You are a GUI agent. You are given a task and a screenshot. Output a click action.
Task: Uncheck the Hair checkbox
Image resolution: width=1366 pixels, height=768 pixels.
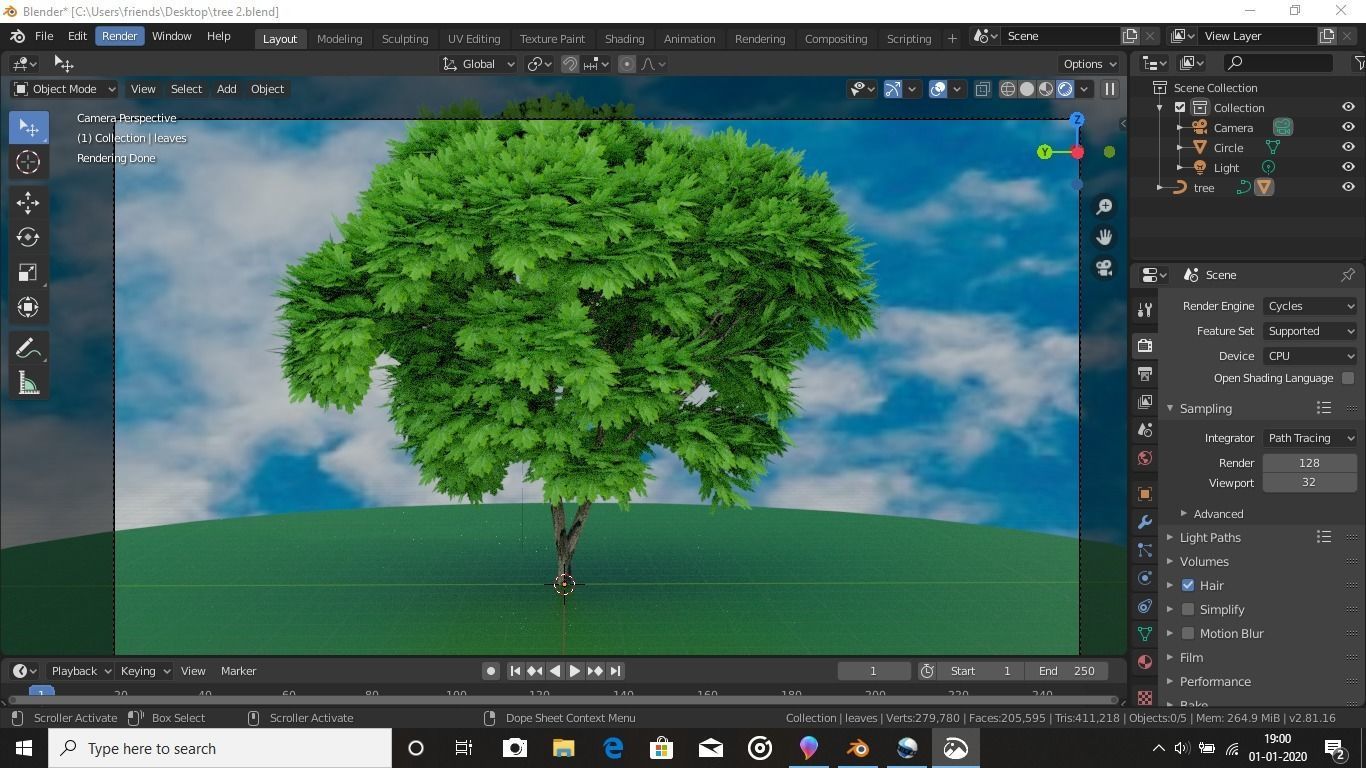click(1188, 585)
